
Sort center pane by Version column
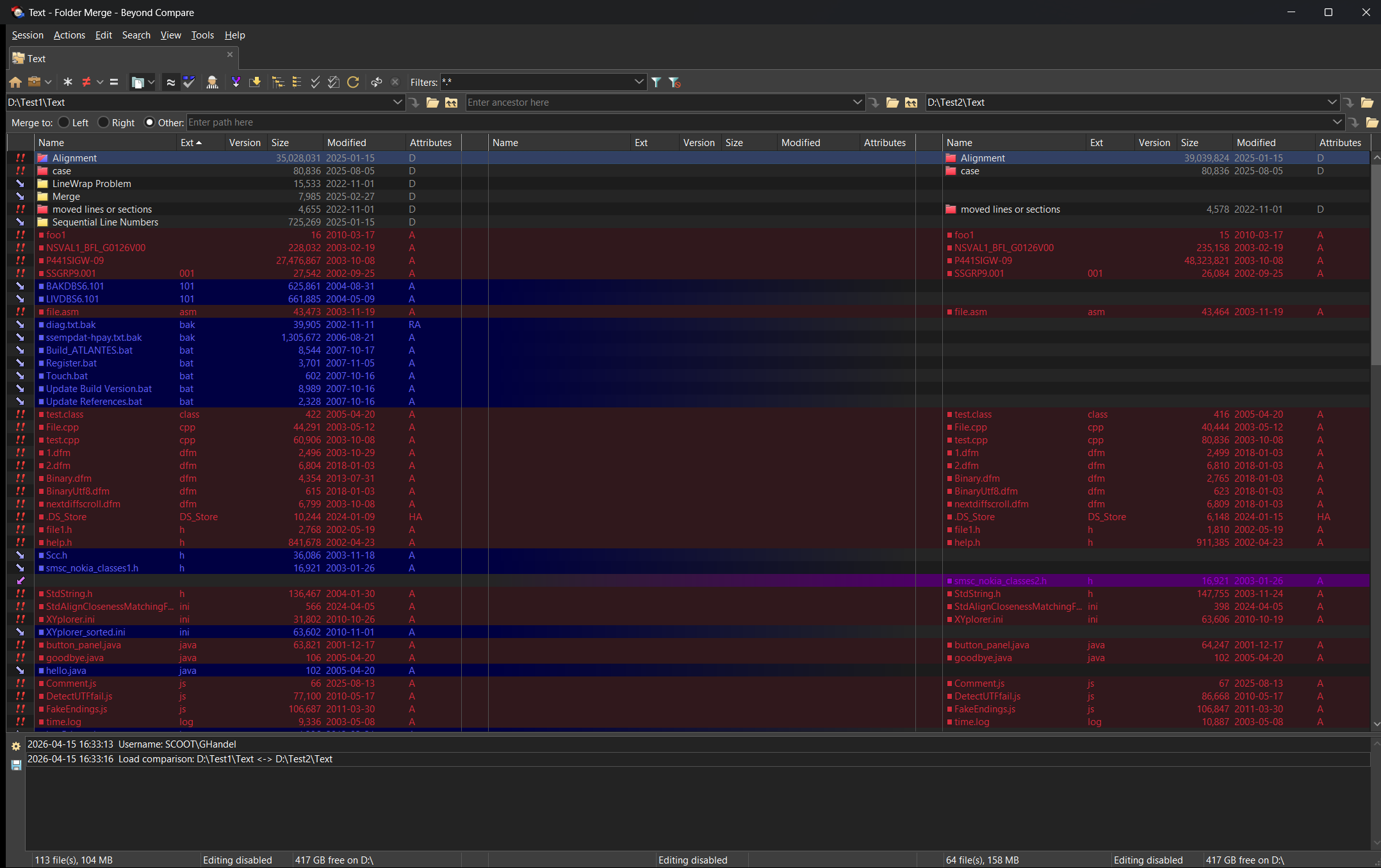[x=699, y=143]
